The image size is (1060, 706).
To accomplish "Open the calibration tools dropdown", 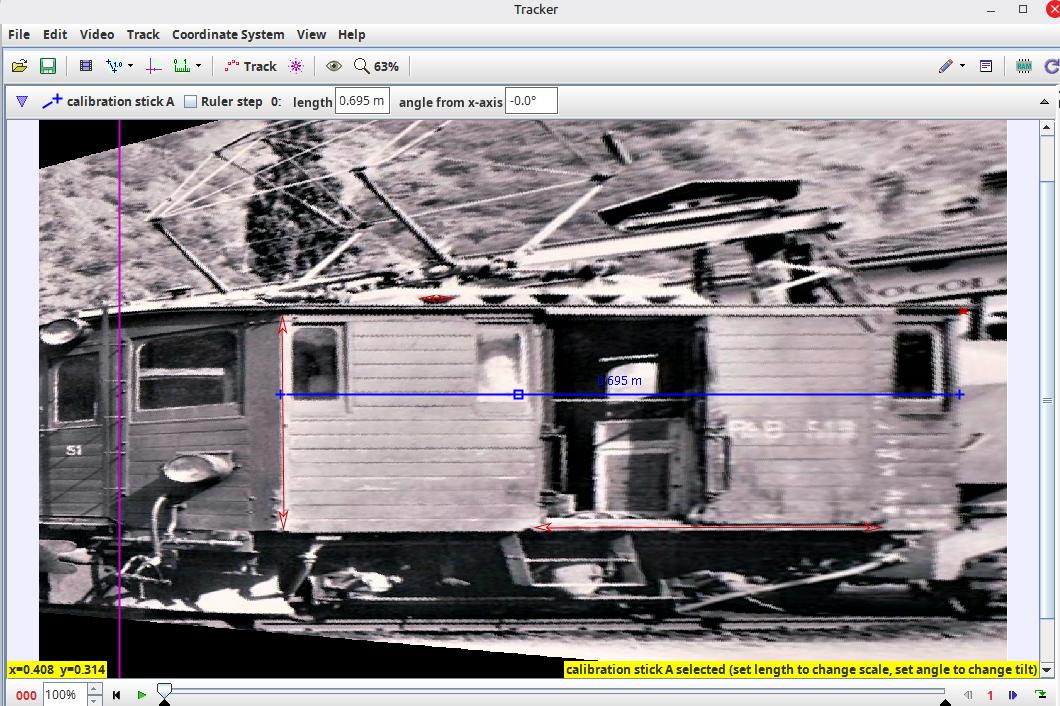I will point(120,66).
